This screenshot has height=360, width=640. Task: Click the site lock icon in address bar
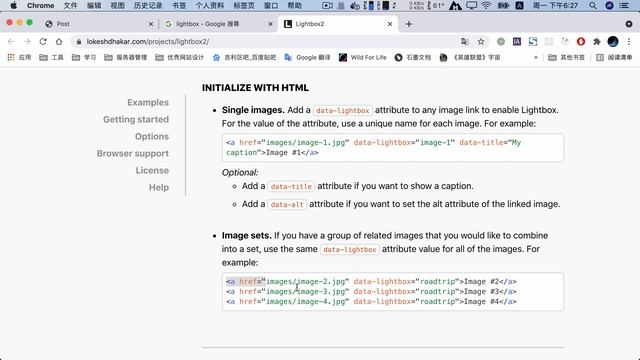point(79,42)
